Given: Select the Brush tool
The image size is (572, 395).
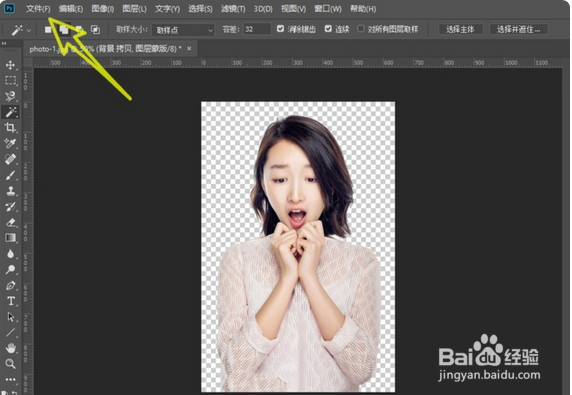Looking at the screenshot, I should 10,175.
